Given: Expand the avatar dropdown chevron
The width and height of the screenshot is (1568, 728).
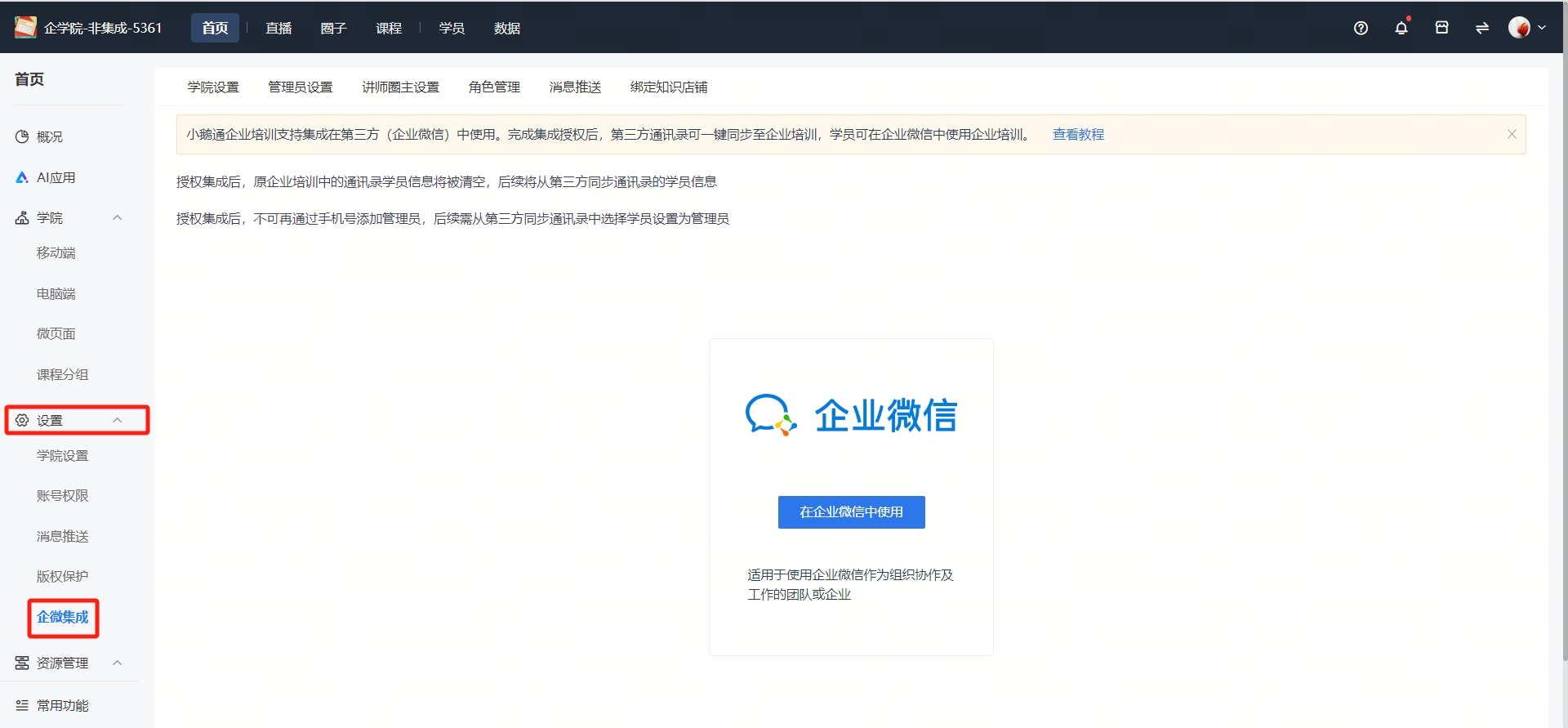Looking at the screenshot, I should 1542,28.
